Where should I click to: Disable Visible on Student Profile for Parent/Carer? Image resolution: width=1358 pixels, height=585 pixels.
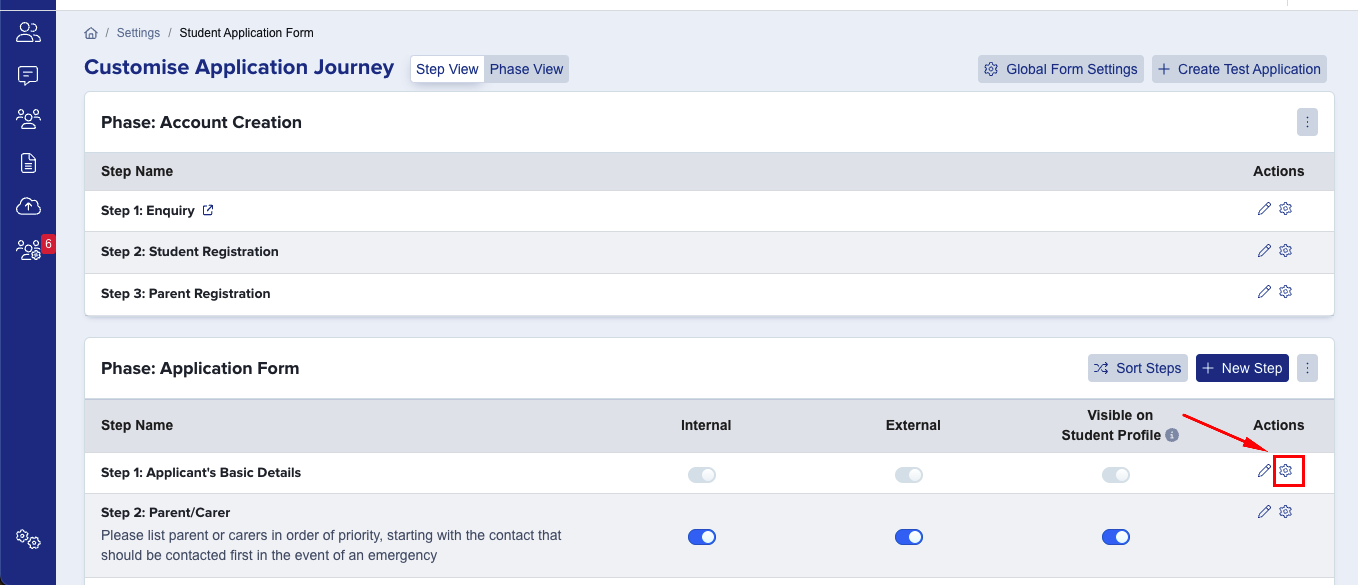(1116, 537)
